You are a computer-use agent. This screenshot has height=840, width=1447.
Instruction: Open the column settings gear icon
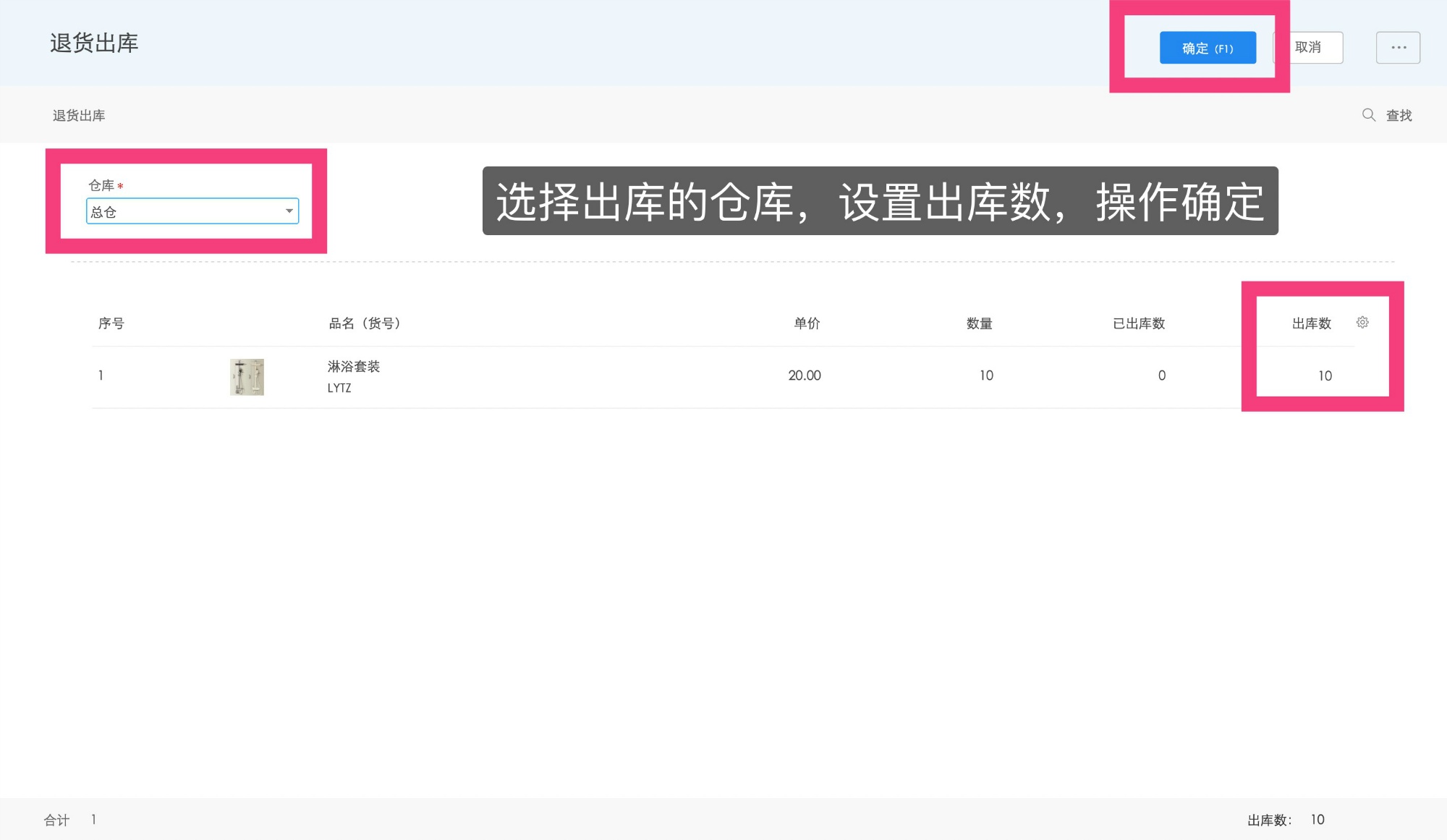point(1363,323)
